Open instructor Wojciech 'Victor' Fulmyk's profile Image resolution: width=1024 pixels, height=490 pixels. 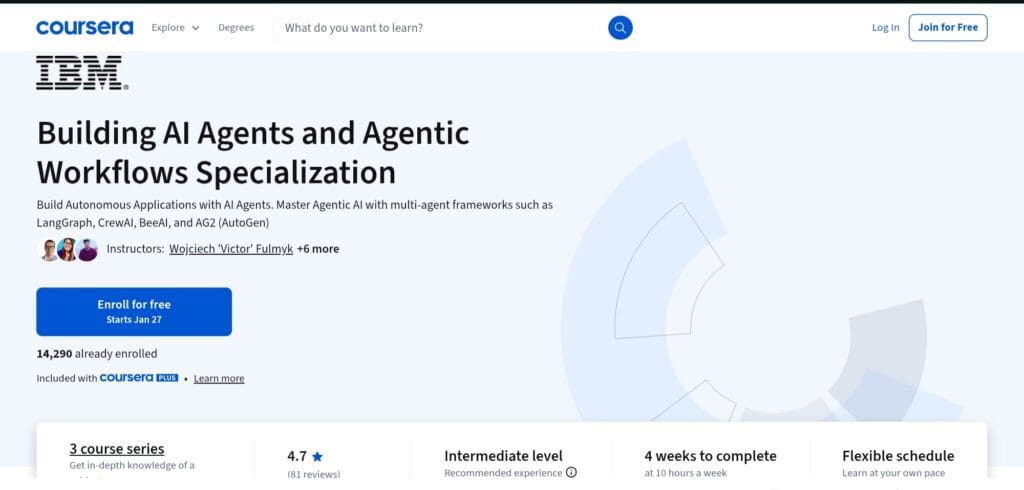tap(231, 249)
